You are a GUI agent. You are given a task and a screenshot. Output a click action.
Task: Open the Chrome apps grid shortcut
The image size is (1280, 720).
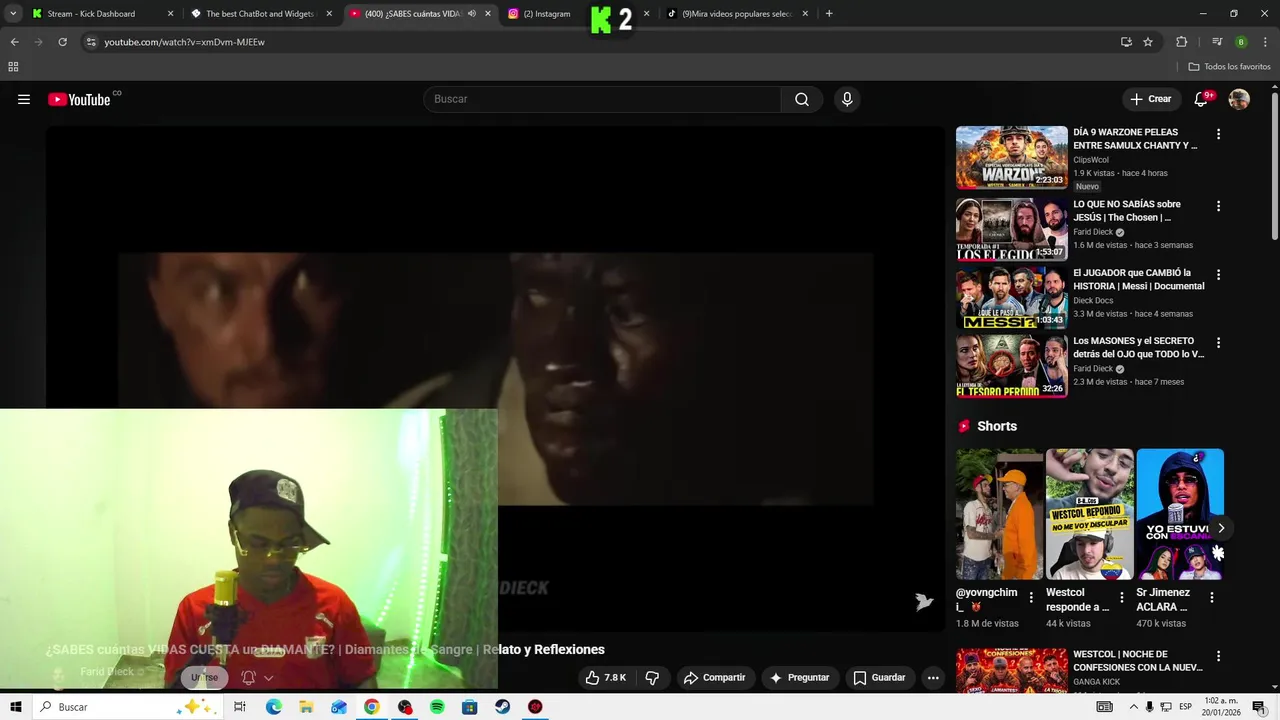(13, 67)
